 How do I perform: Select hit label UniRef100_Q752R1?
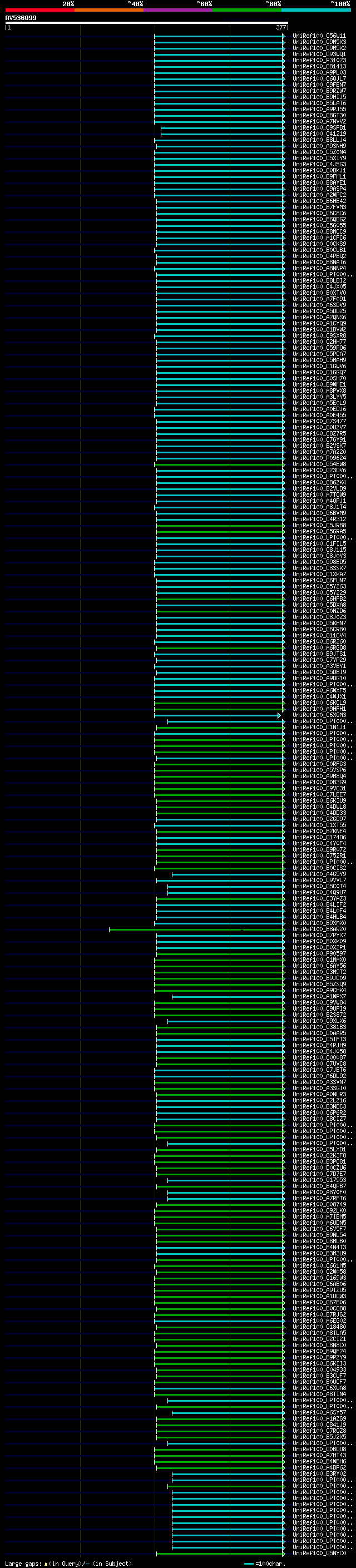click(x=319, y=856)
